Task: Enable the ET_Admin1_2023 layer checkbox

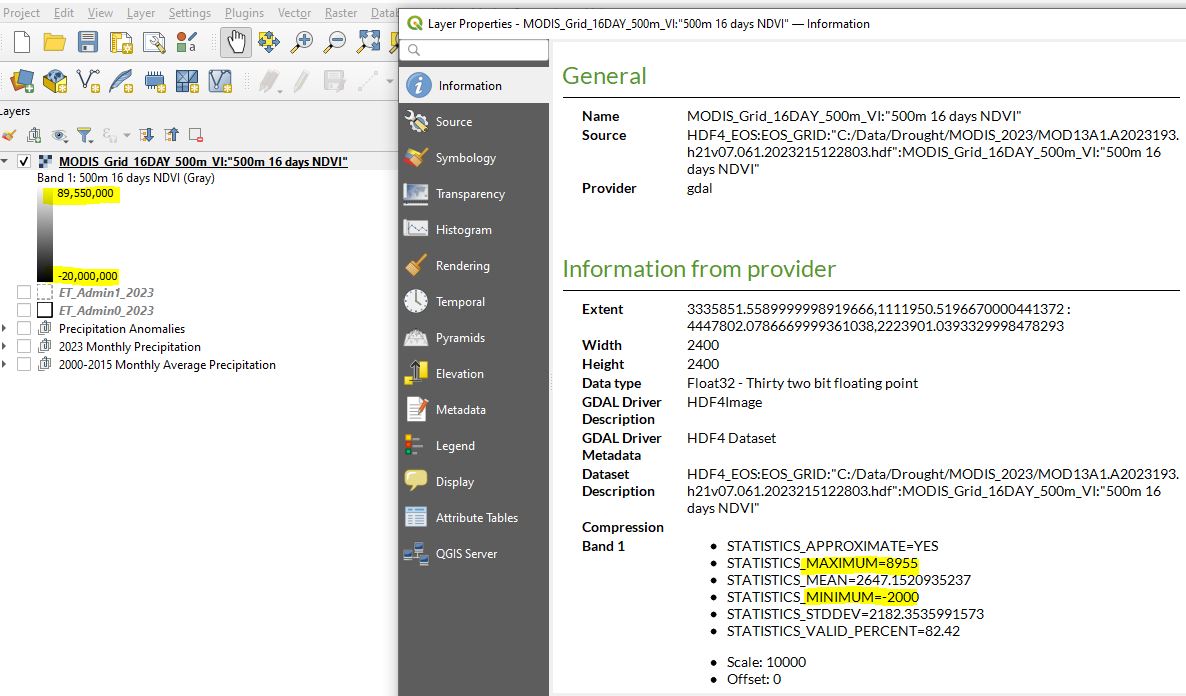Action: click(x=24, y=292)
